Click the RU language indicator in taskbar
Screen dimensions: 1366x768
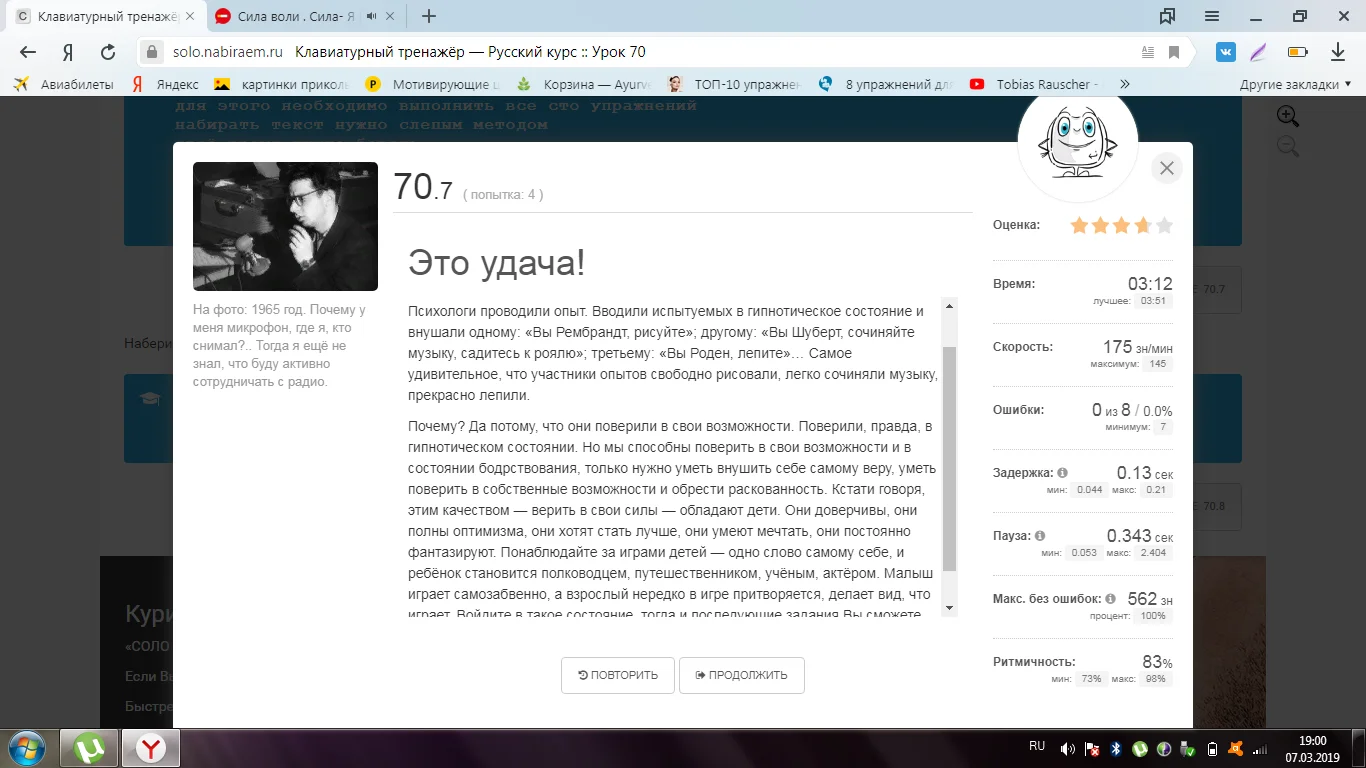pos(1037,747)
